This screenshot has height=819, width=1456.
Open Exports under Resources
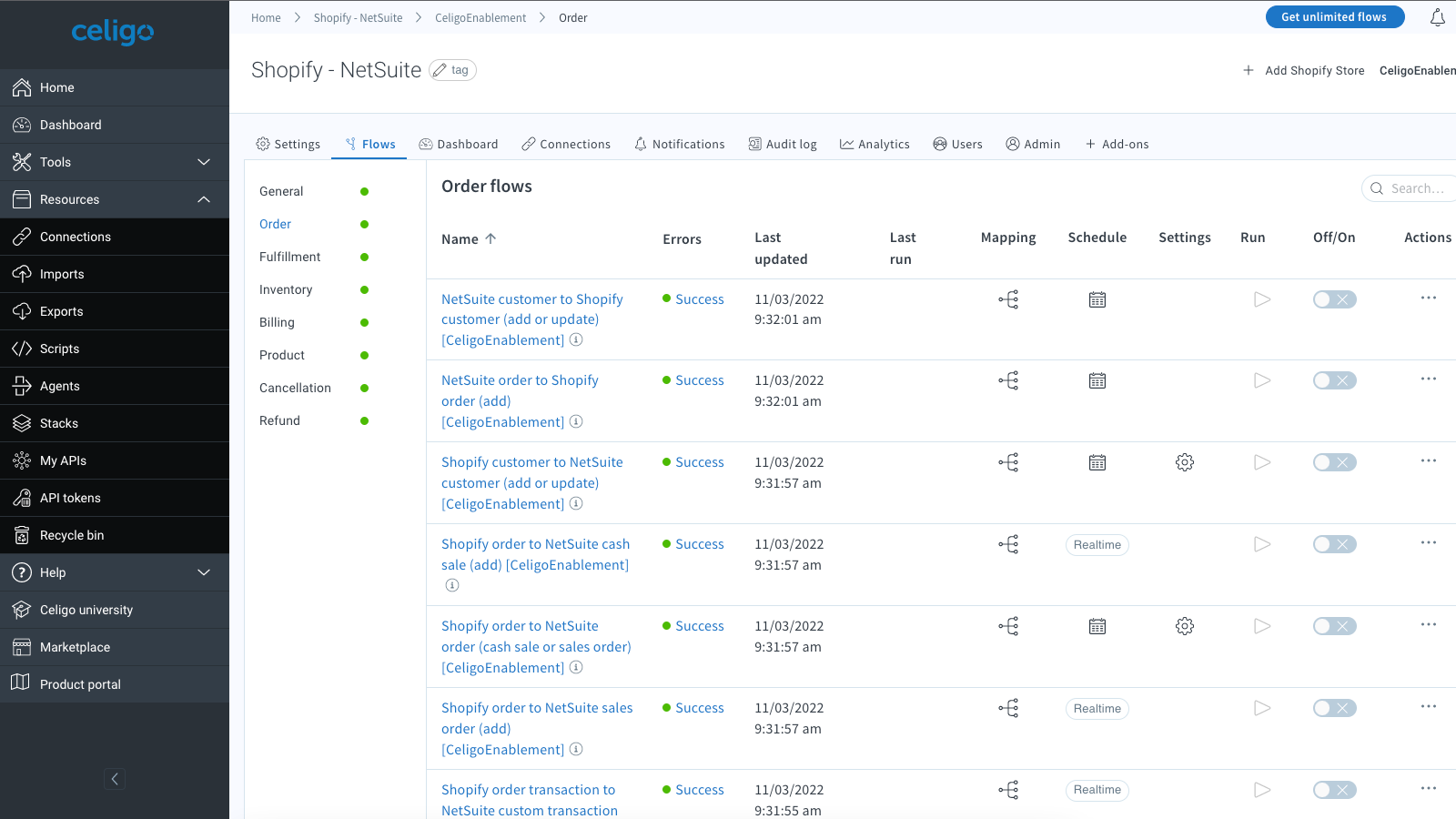pos(115,311)
